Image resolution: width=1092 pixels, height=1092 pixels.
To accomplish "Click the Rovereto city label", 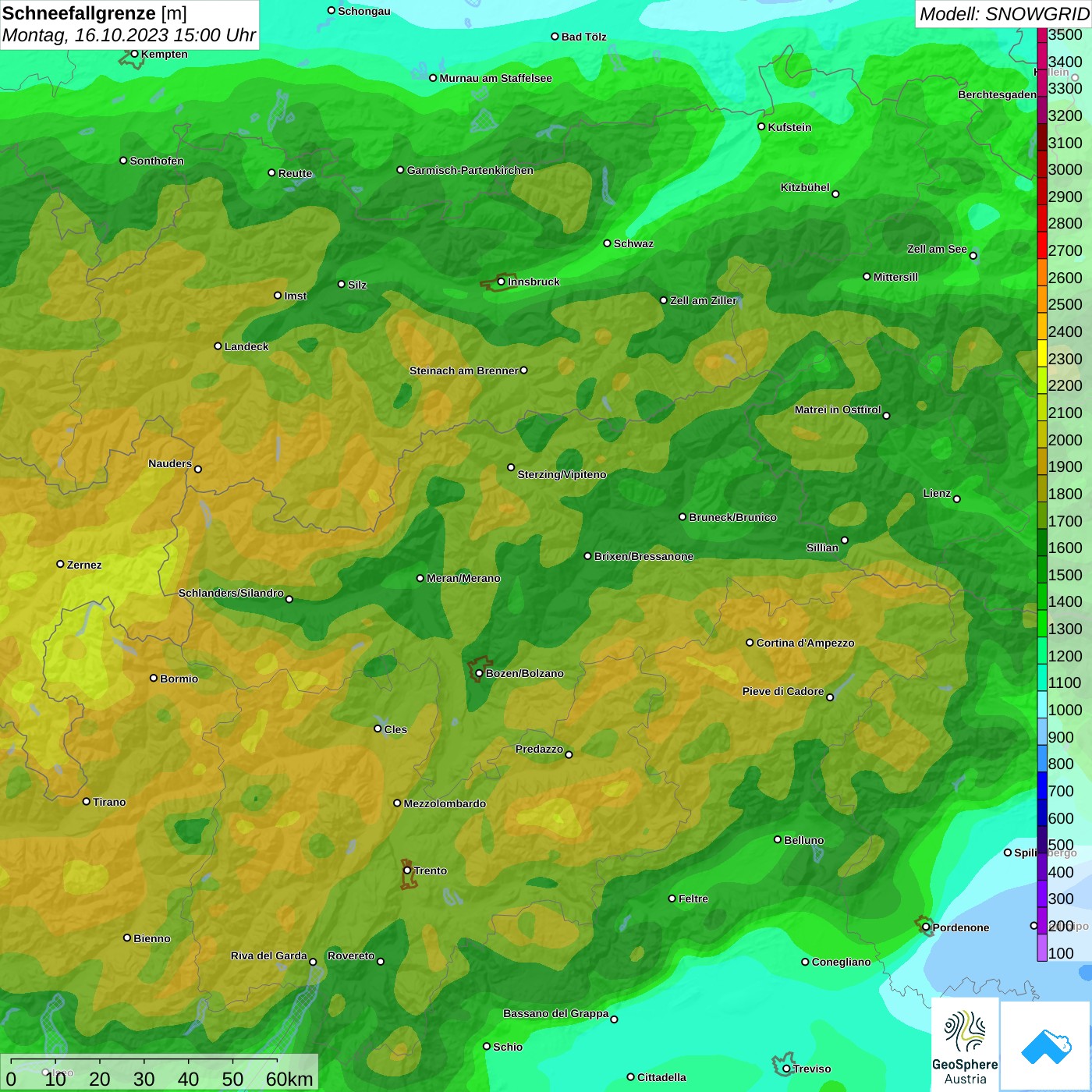I will pos(351,955).
